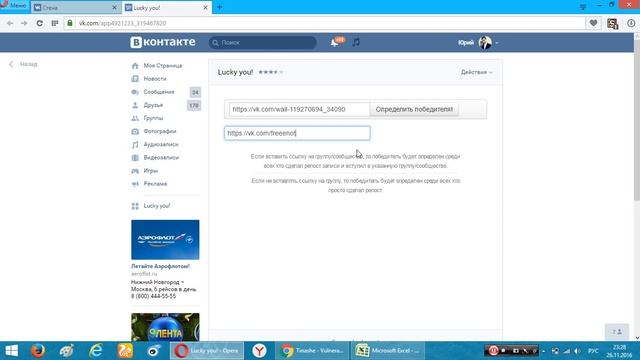The width and height of the screenshot is (640, 360).
Task: Click the VKontakte logo
Action: (x=163, y=42)
